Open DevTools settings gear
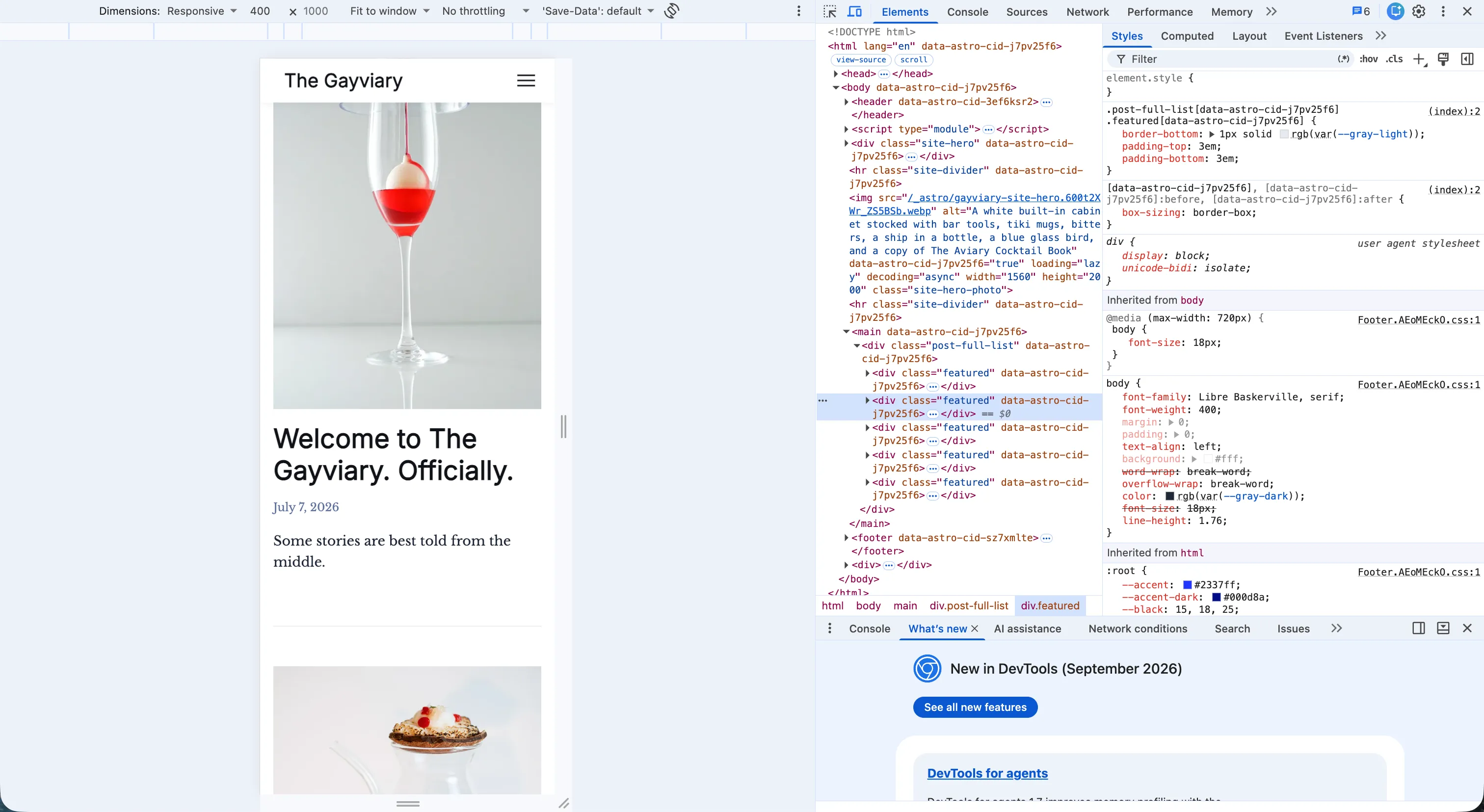 click(x=1419, y=11)
